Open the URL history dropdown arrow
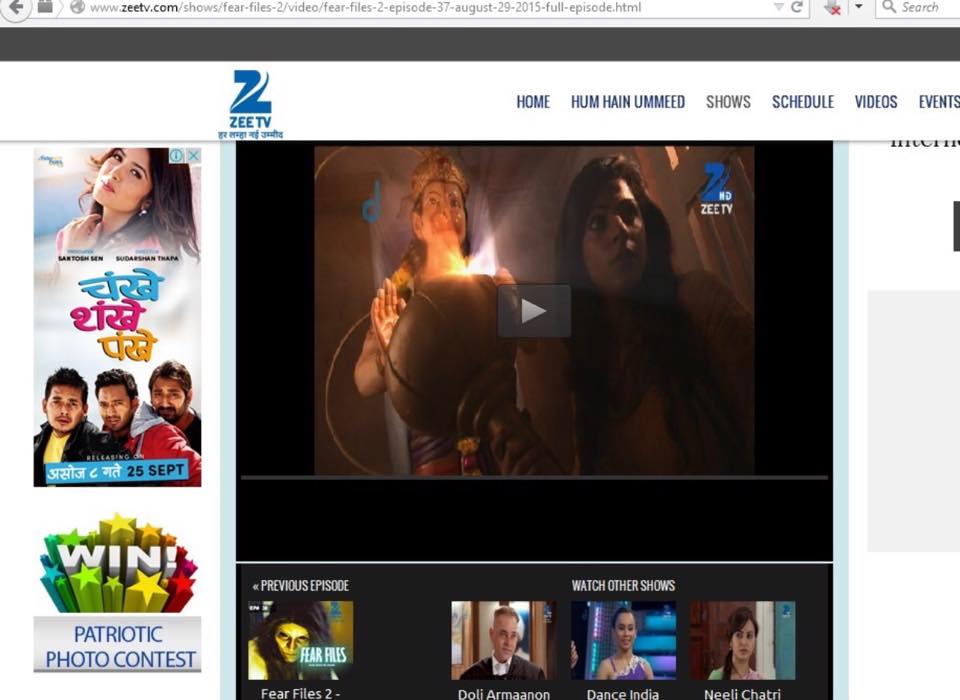 point(779,7)
